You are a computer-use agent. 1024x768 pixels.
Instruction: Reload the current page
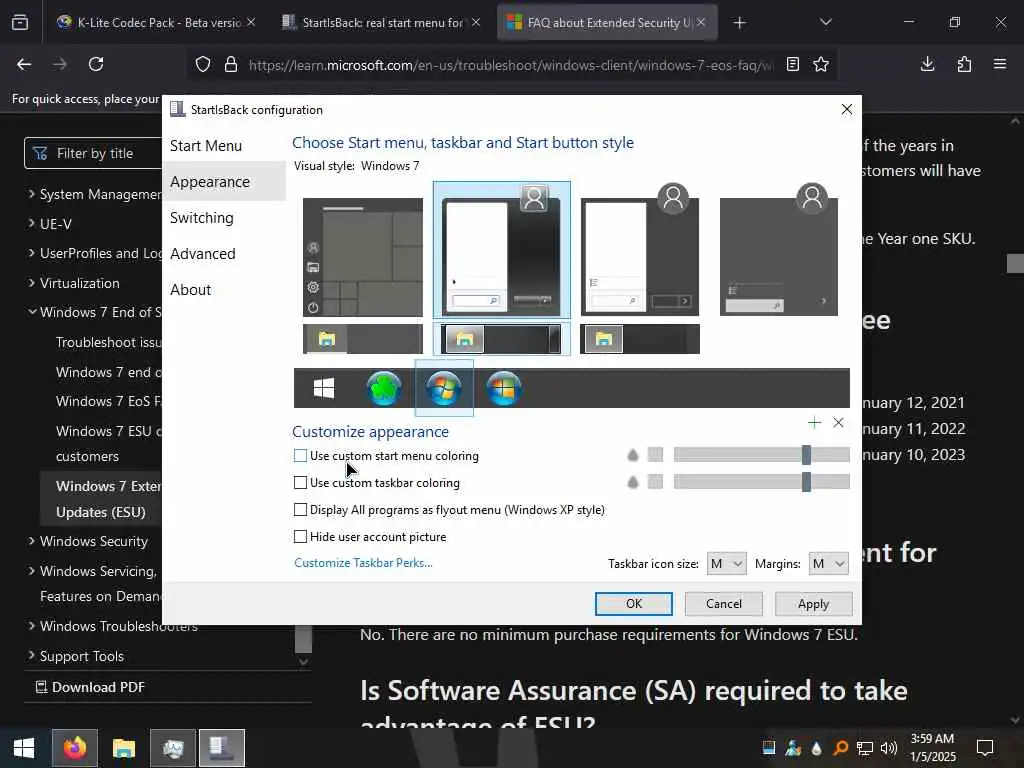(96, 64)
